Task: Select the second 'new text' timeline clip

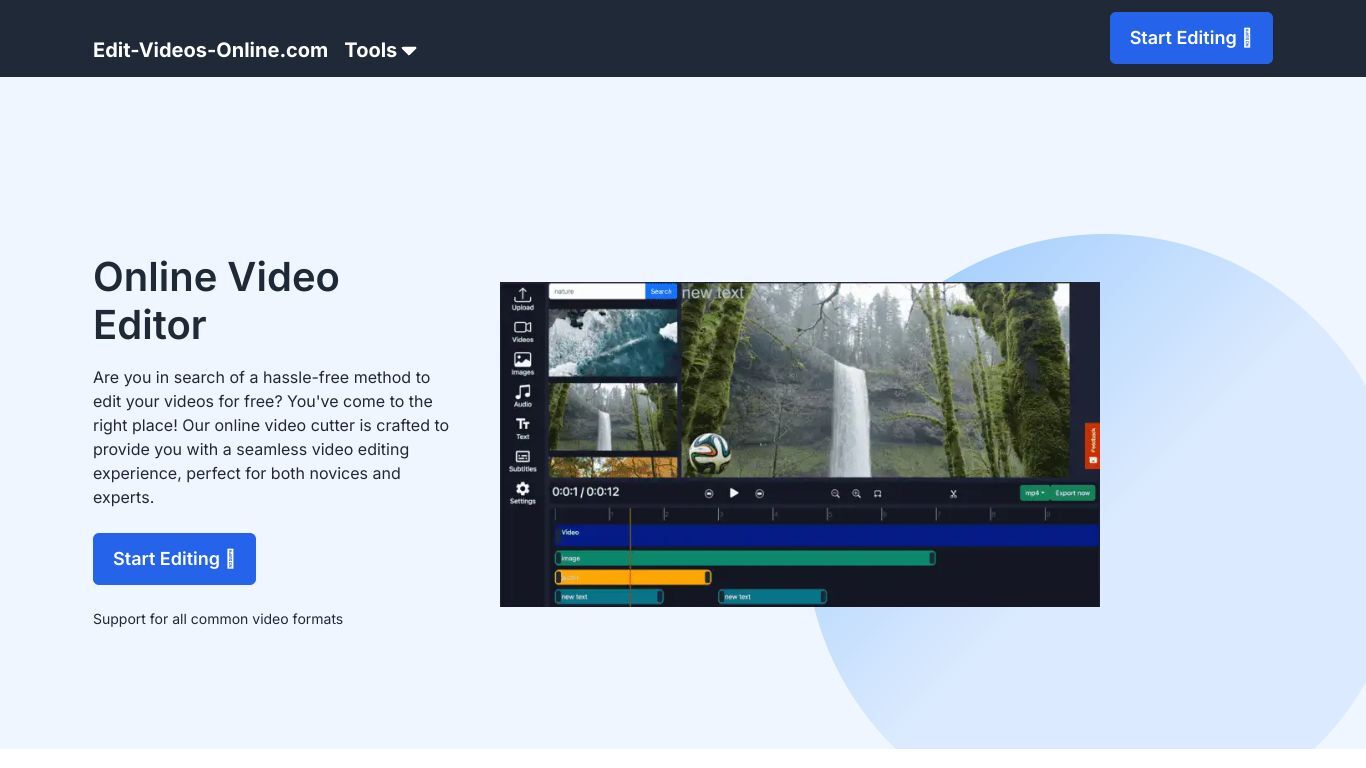Action: [772, 597]
